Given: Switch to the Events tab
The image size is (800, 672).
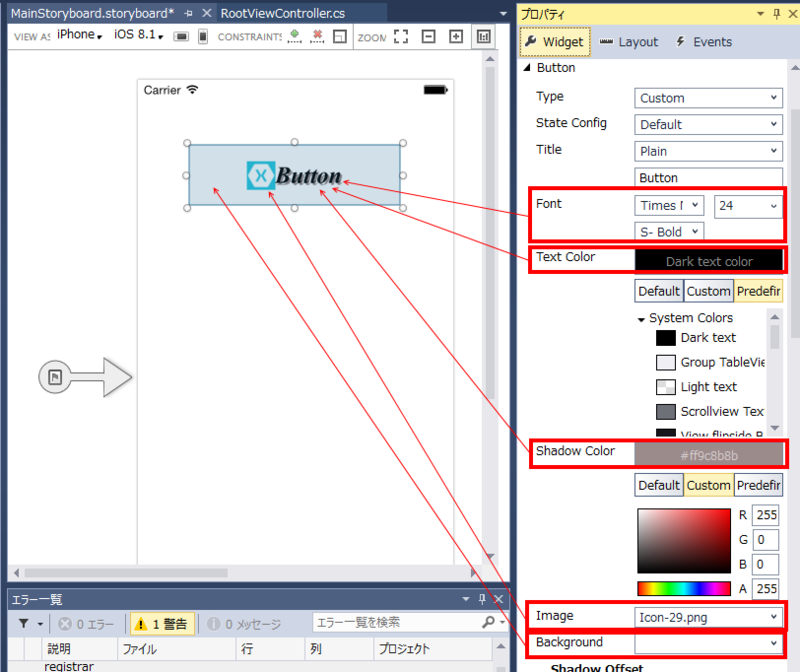Looking at the screenshot, I should click(x=704, y=42).
